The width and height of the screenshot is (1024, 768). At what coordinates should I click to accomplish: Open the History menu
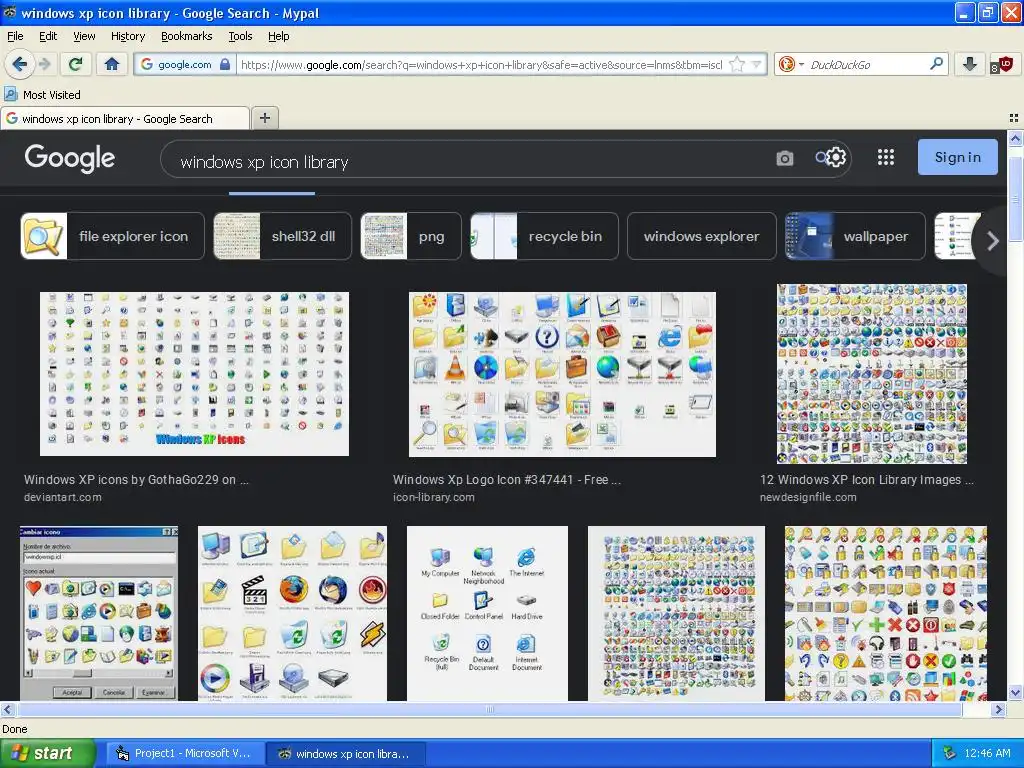click(x=128, y=36)
